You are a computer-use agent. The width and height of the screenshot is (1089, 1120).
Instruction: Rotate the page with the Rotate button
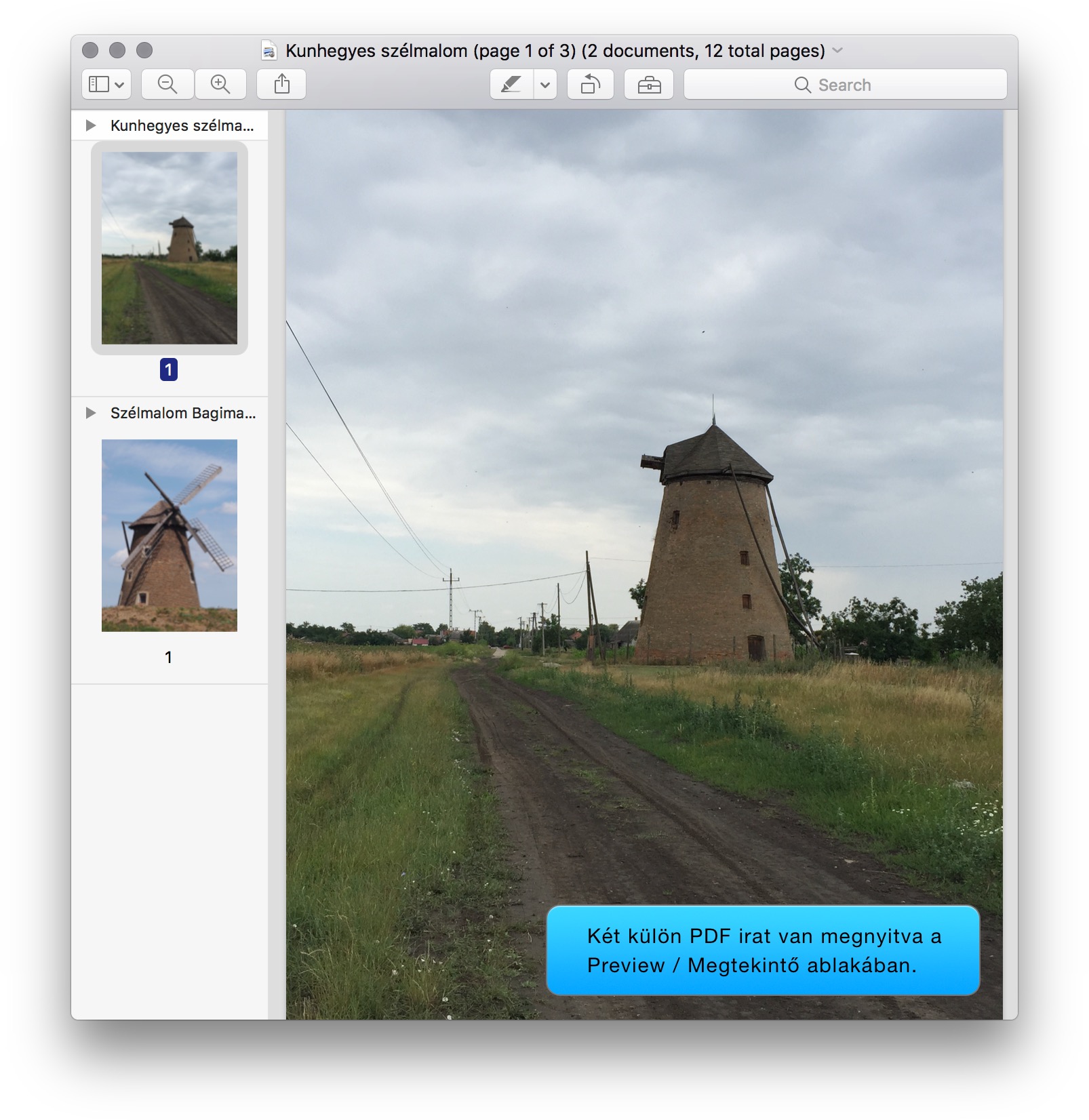pos(591,85)
